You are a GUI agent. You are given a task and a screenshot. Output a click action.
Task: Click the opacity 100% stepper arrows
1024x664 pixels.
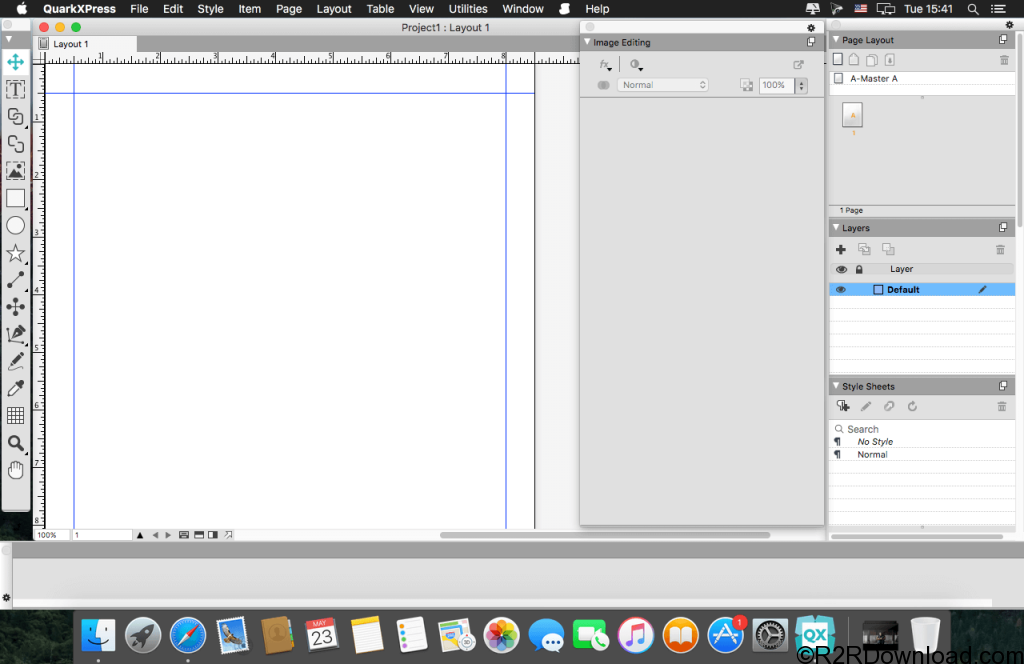[x=801, y=86]
